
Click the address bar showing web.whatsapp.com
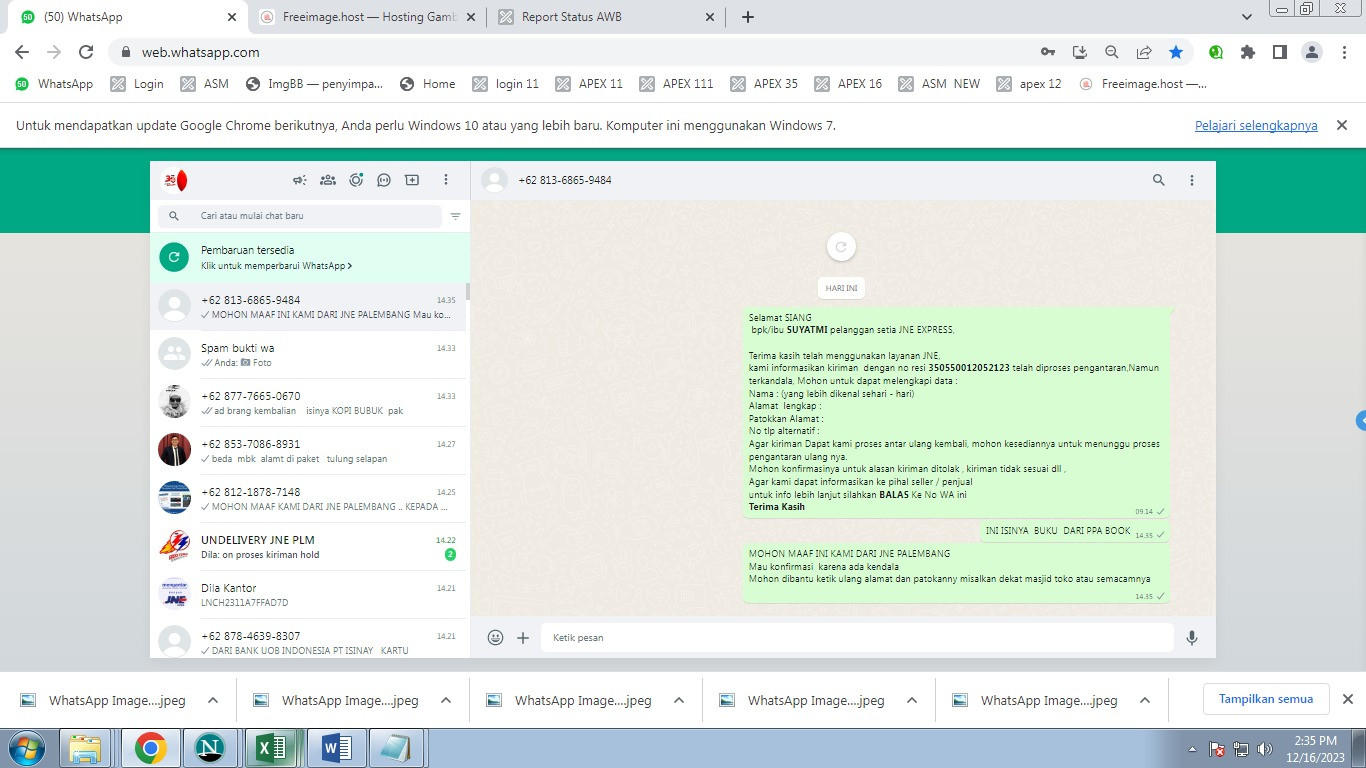click(570, 52)
